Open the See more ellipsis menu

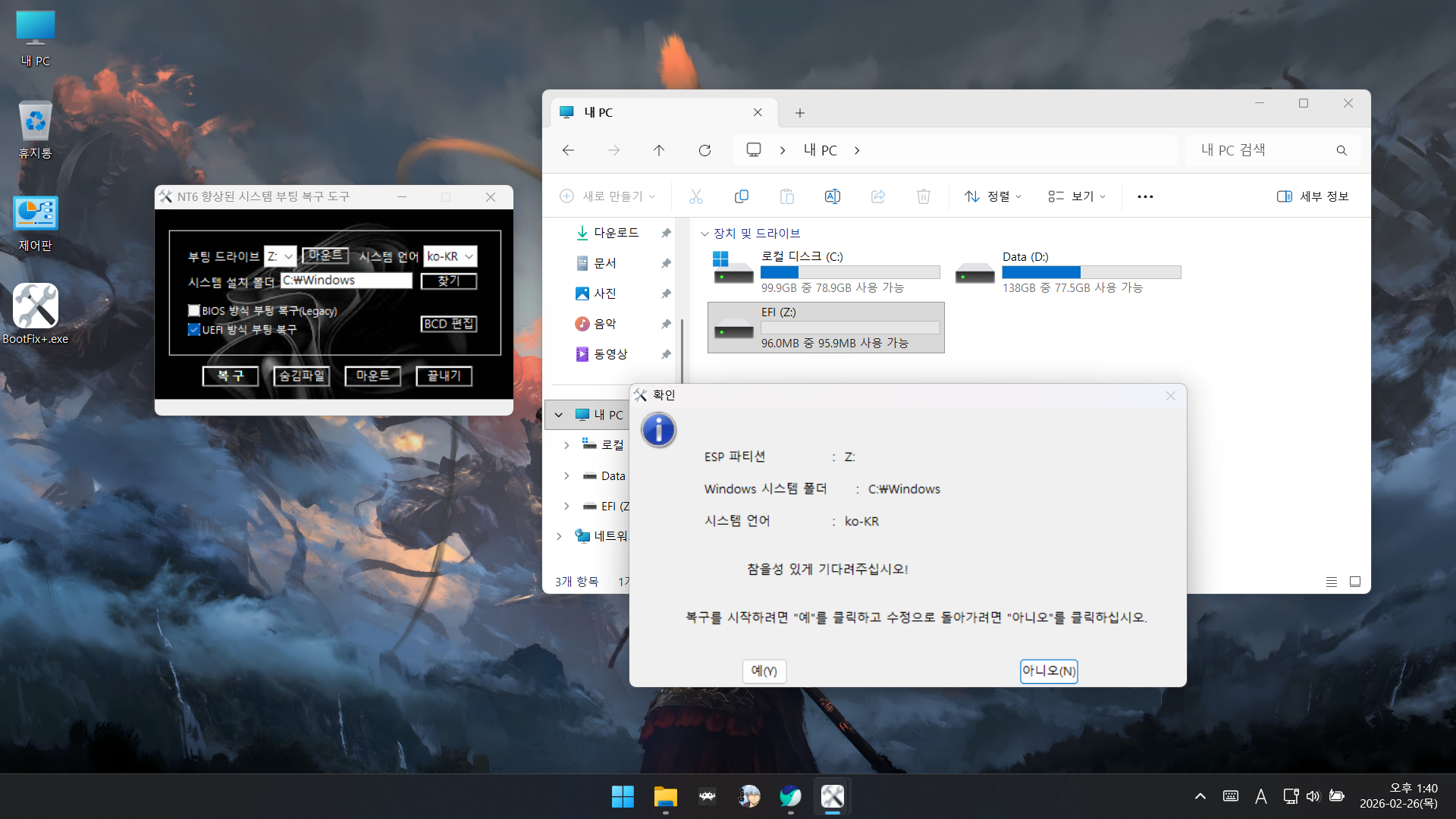pos(1145,196)
